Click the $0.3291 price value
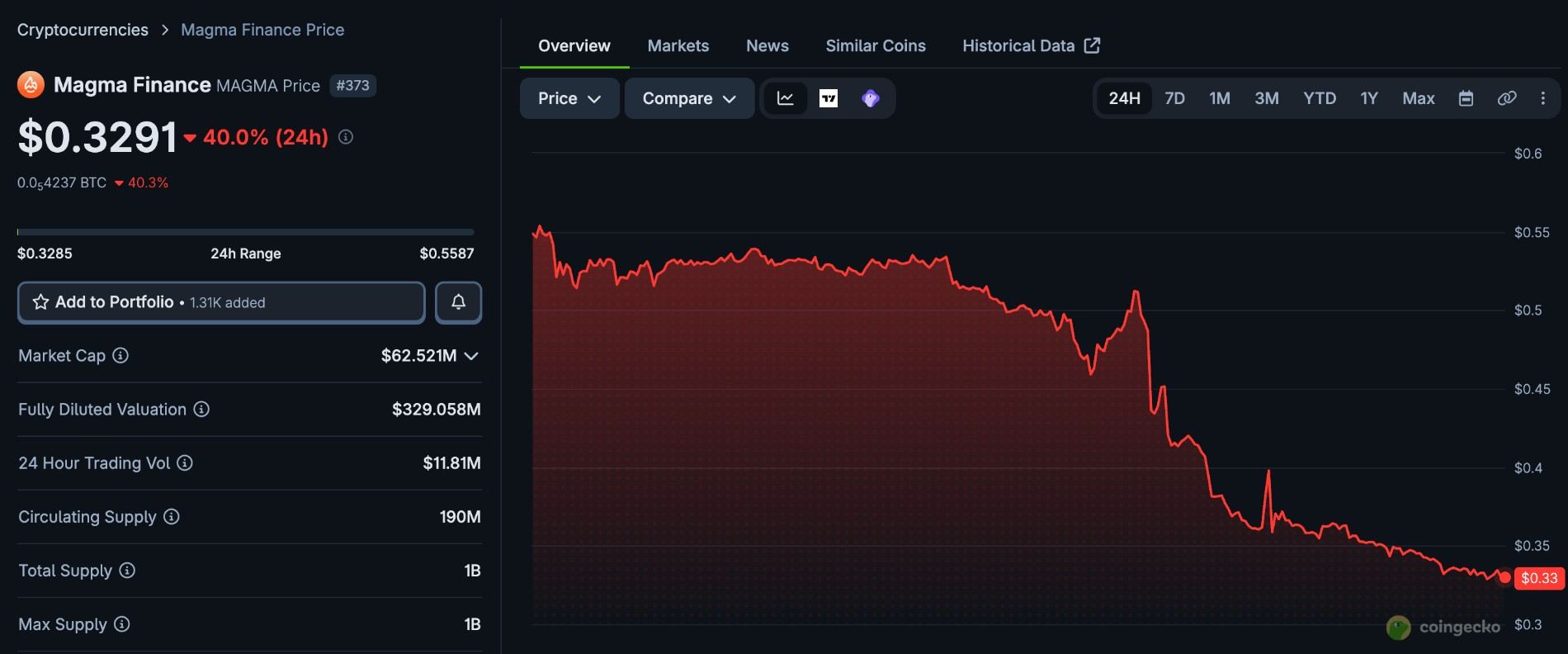Screen dimensions: 1568x654 tap(97, 137)
